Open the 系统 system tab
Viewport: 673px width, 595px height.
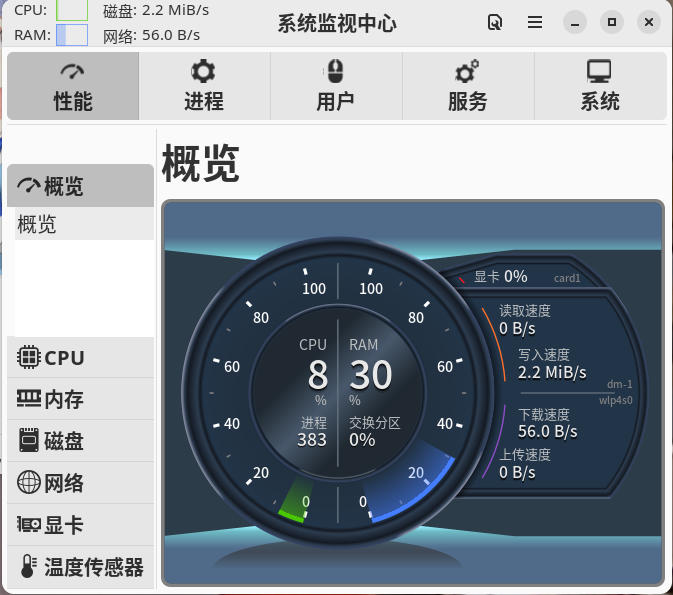pos(600,86)
